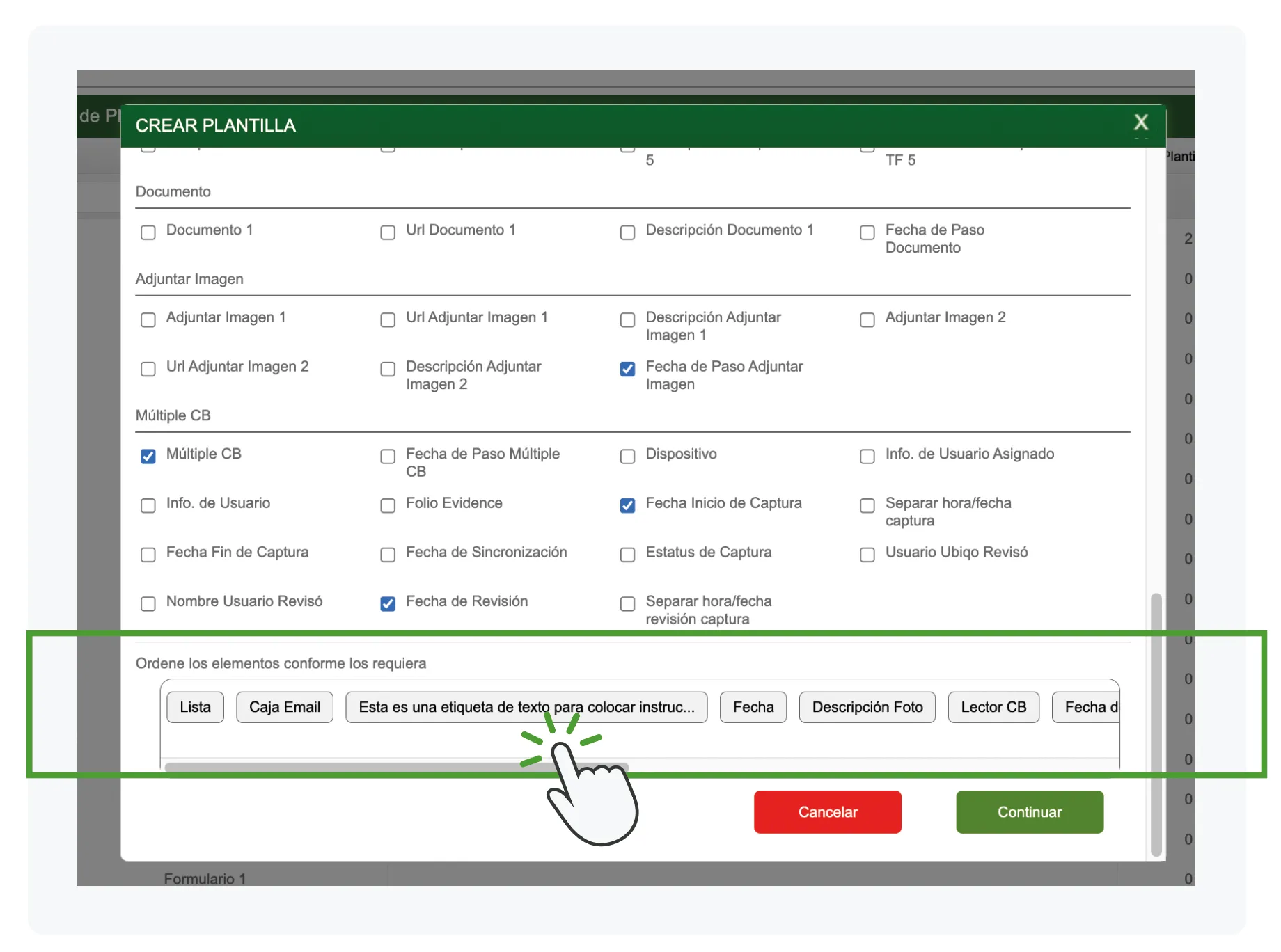Enable Fecha de Sincronización checkbox
The image size is (1281, 952).
coord(388,555)
